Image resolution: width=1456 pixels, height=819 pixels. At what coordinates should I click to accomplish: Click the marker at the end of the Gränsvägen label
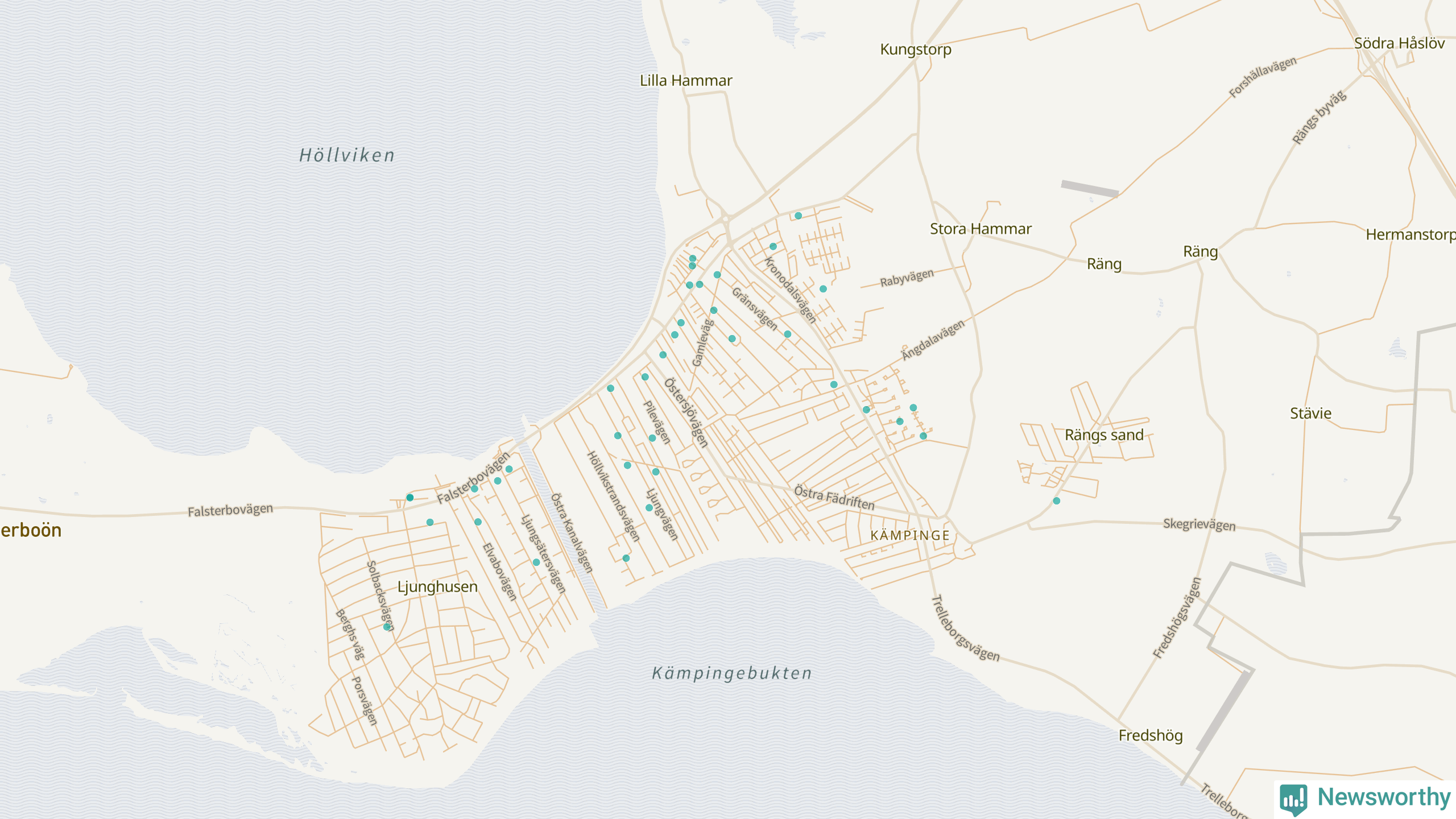(x=787, y=334)
